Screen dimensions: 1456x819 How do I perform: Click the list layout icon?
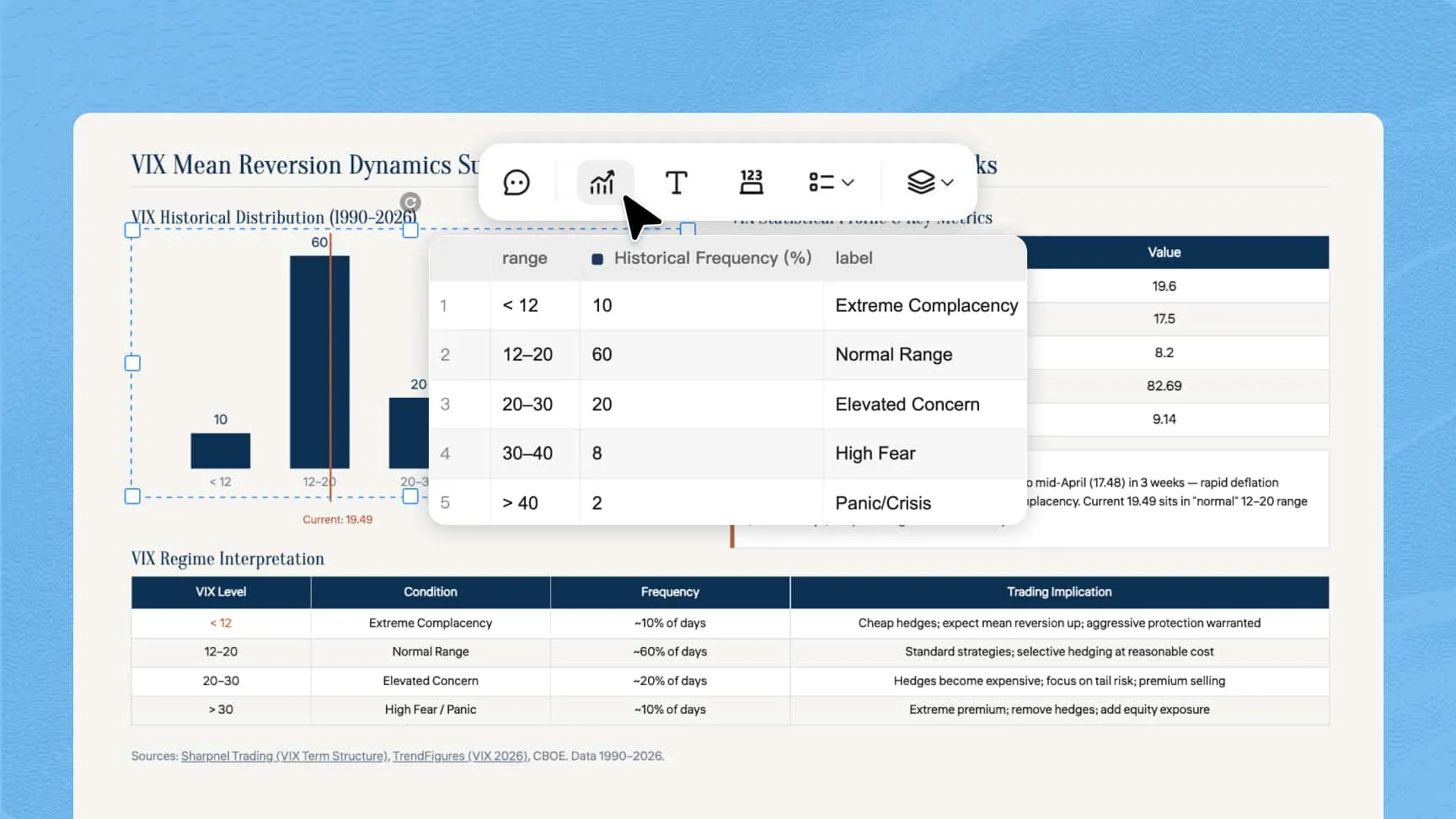(x=822, y=182)
